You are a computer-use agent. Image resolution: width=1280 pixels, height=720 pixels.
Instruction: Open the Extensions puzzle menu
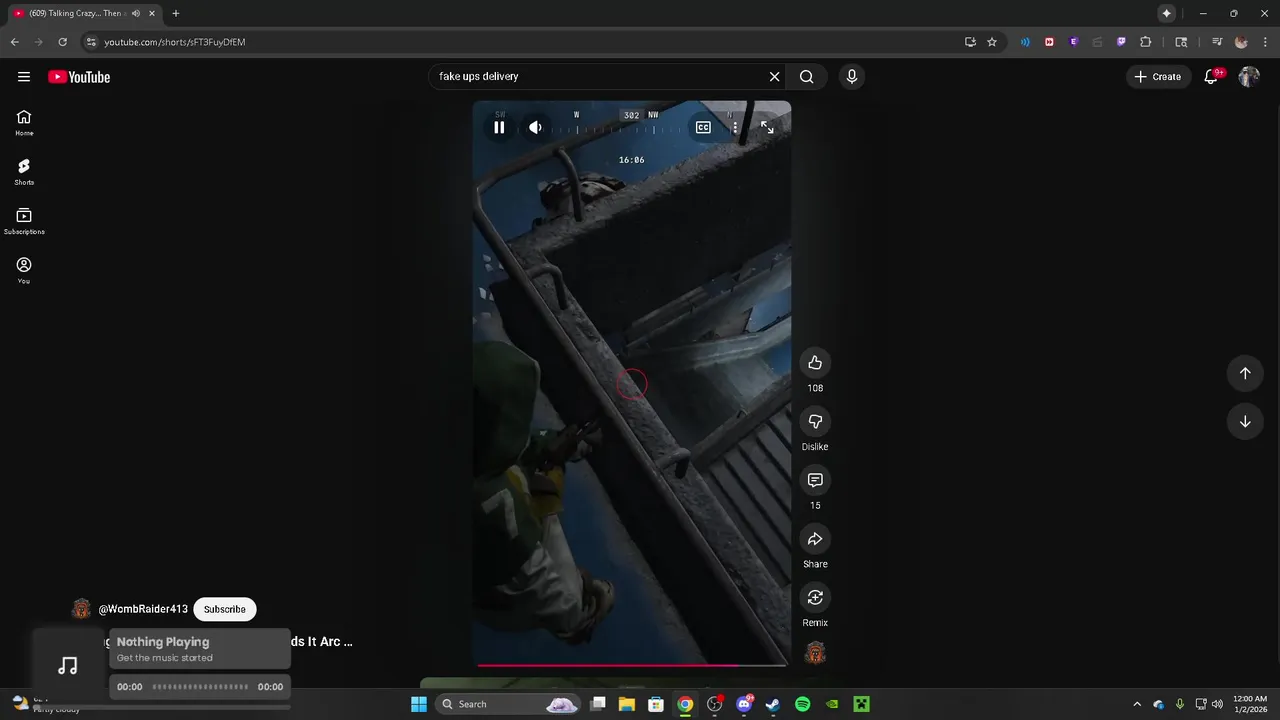[x=1146, y=42]
